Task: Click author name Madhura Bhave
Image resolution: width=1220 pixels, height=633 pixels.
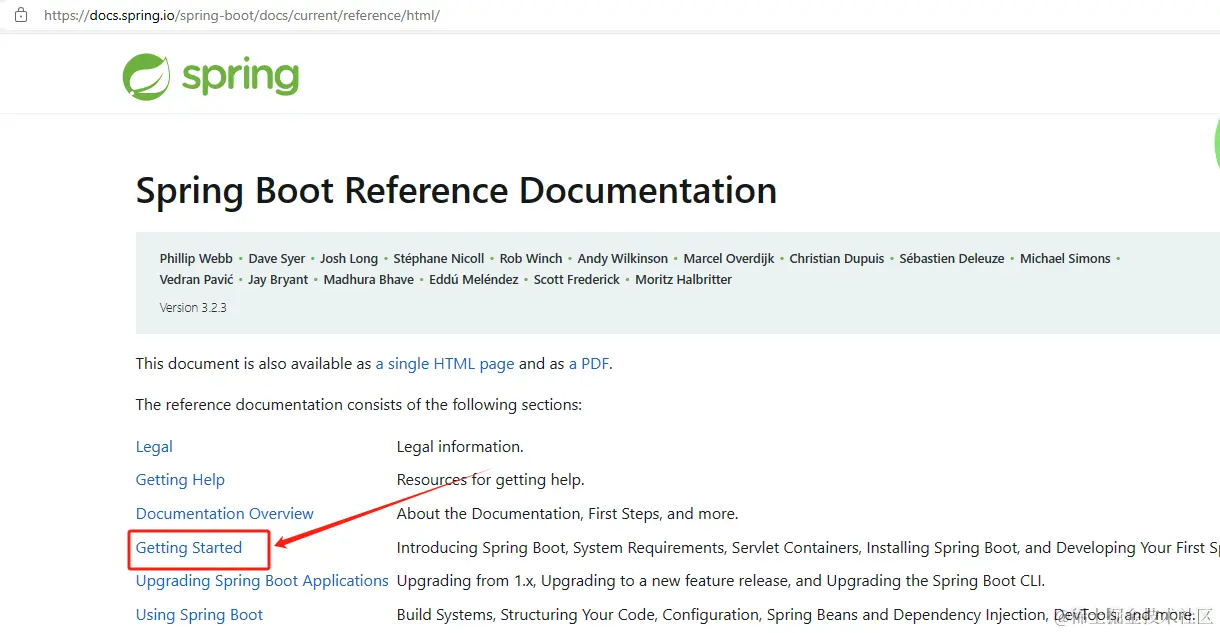Action: 369,280
